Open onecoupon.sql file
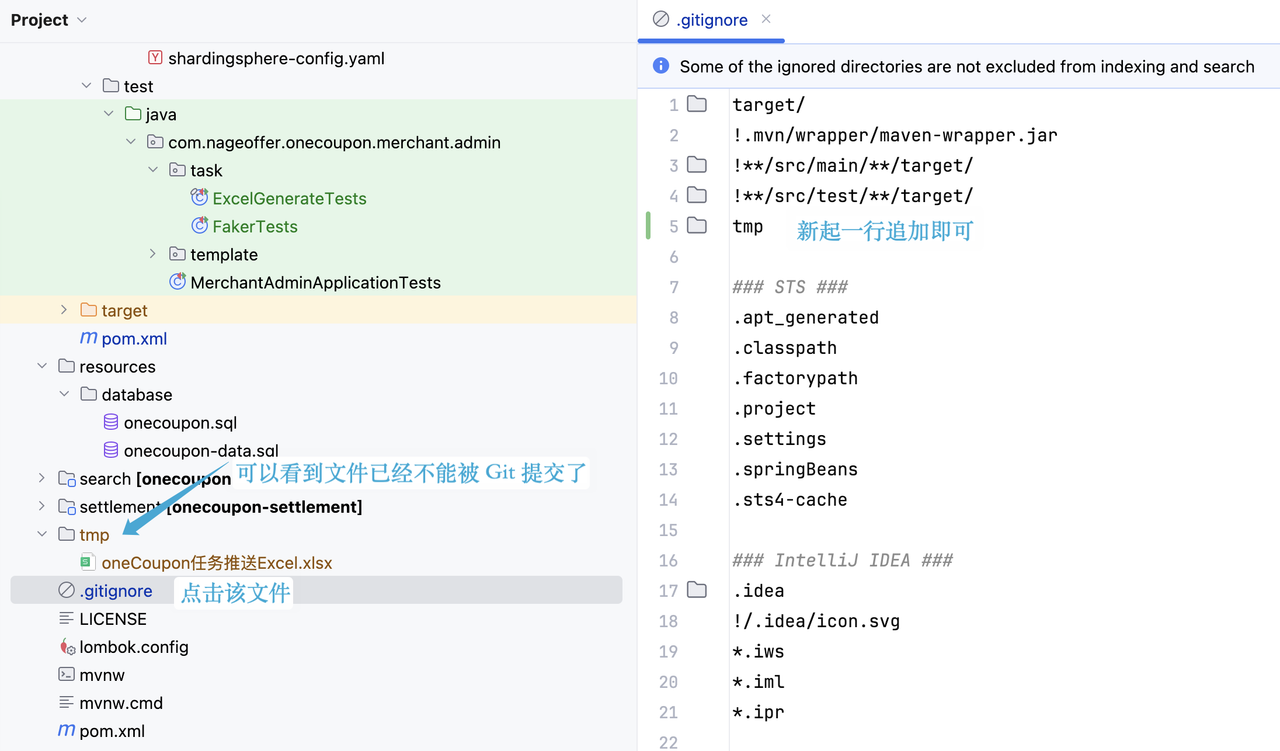This screenshot has height=751, width=1280. click(180, 422)
